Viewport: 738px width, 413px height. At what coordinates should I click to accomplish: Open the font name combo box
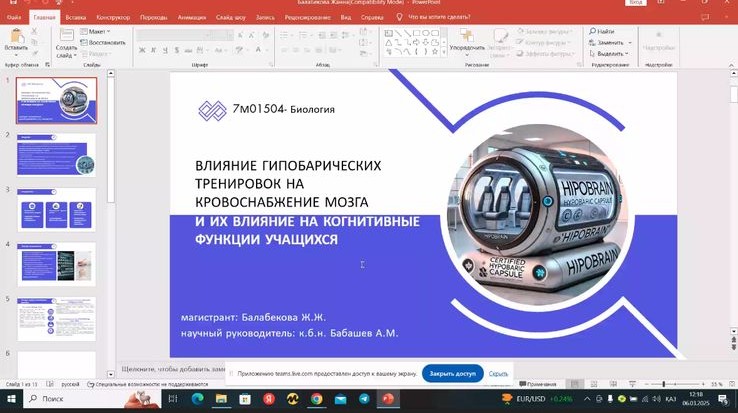pyautogui.click(x=173, y=36)
